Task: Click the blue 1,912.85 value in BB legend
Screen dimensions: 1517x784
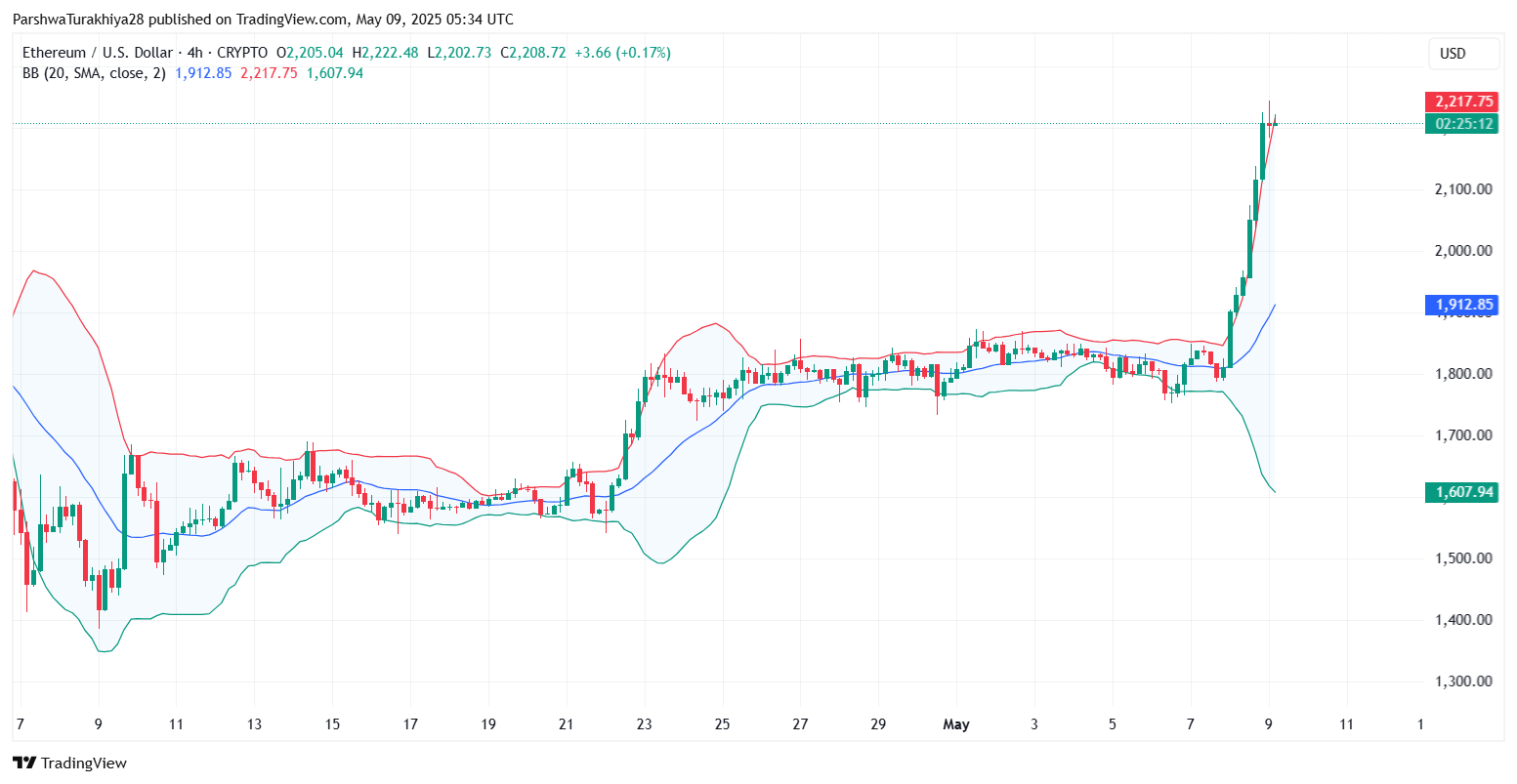Action: [x=203, y=73]
